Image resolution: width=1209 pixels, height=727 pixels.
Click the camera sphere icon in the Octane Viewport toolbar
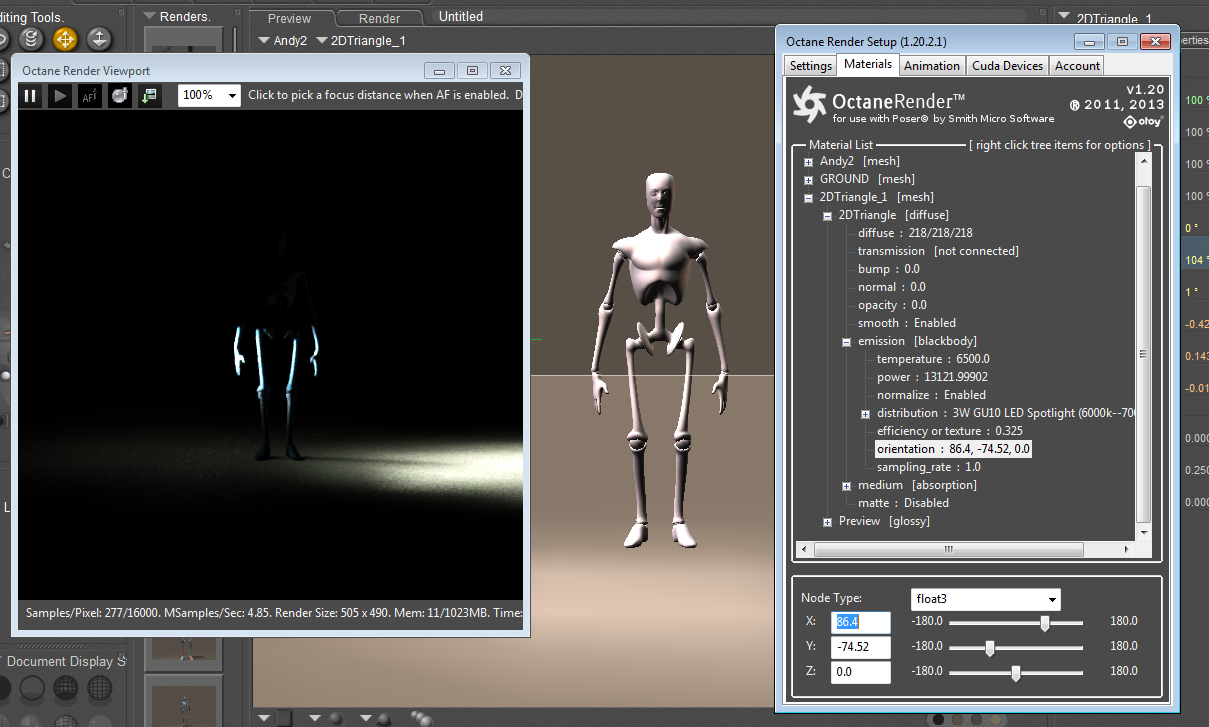(120, 96)
